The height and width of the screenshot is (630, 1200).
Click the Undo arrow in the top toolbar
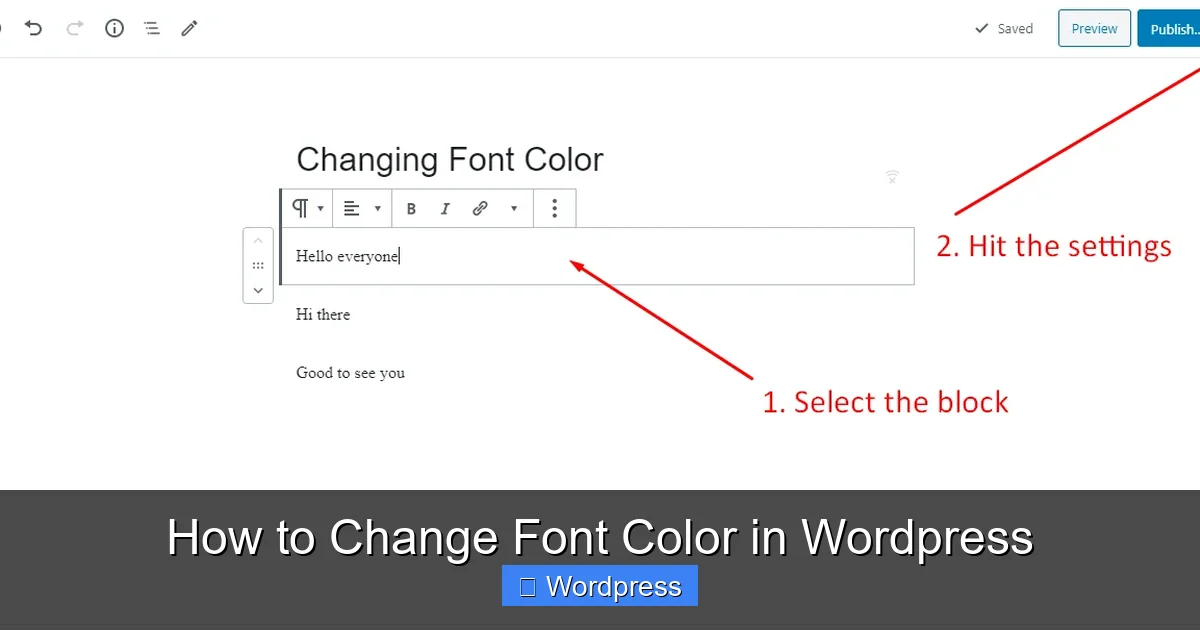(x=34, y=28)
